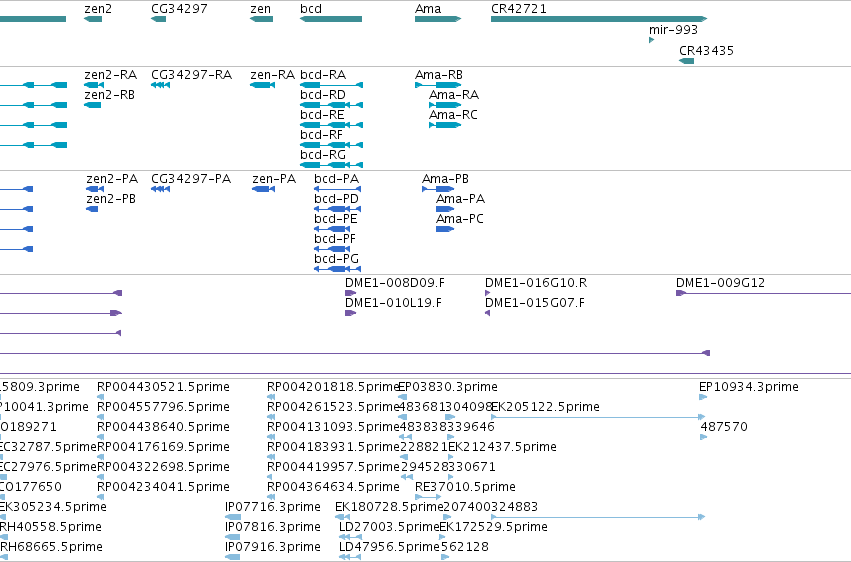The height and width of the screenshot is (562, 851).
Task: Select protein bcd-PG
Action: click(338, 269)
